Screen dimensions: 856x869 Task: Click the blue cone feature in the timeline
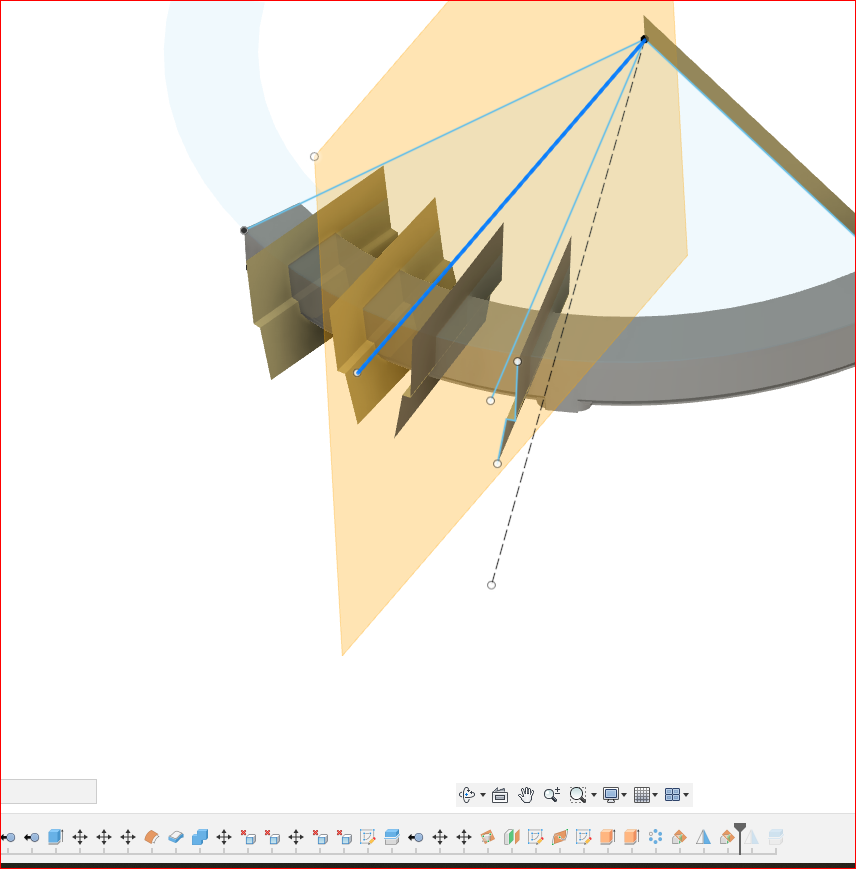point(703,836)
